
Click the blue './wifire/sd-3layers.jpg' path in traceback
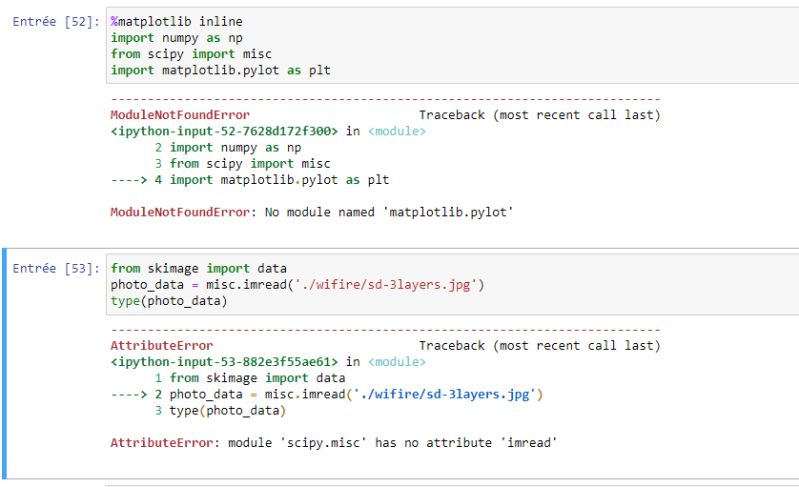(444, 394)
